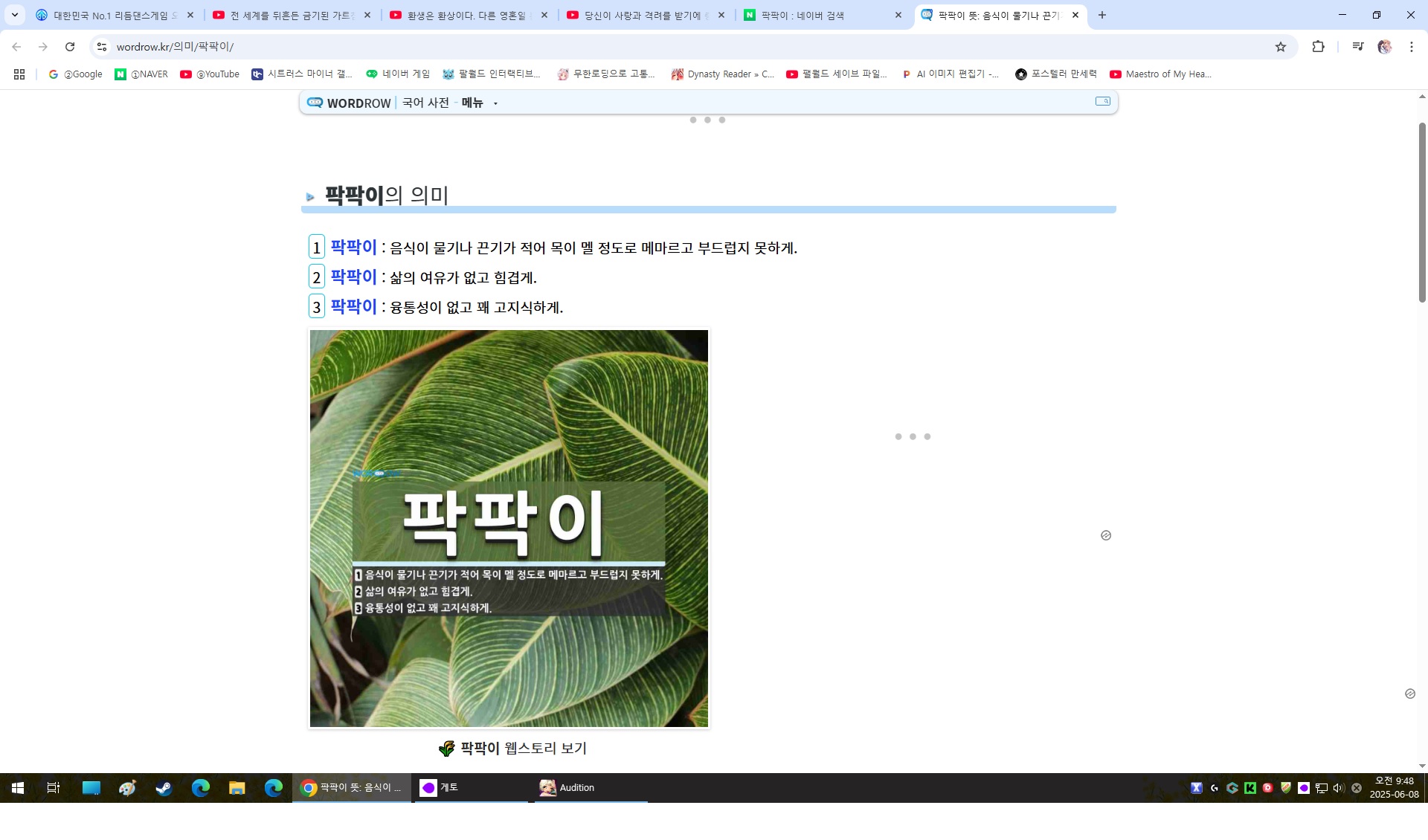Open the bookmarks apps grid icon
The image size is (1428, 840).
(19, 74)
